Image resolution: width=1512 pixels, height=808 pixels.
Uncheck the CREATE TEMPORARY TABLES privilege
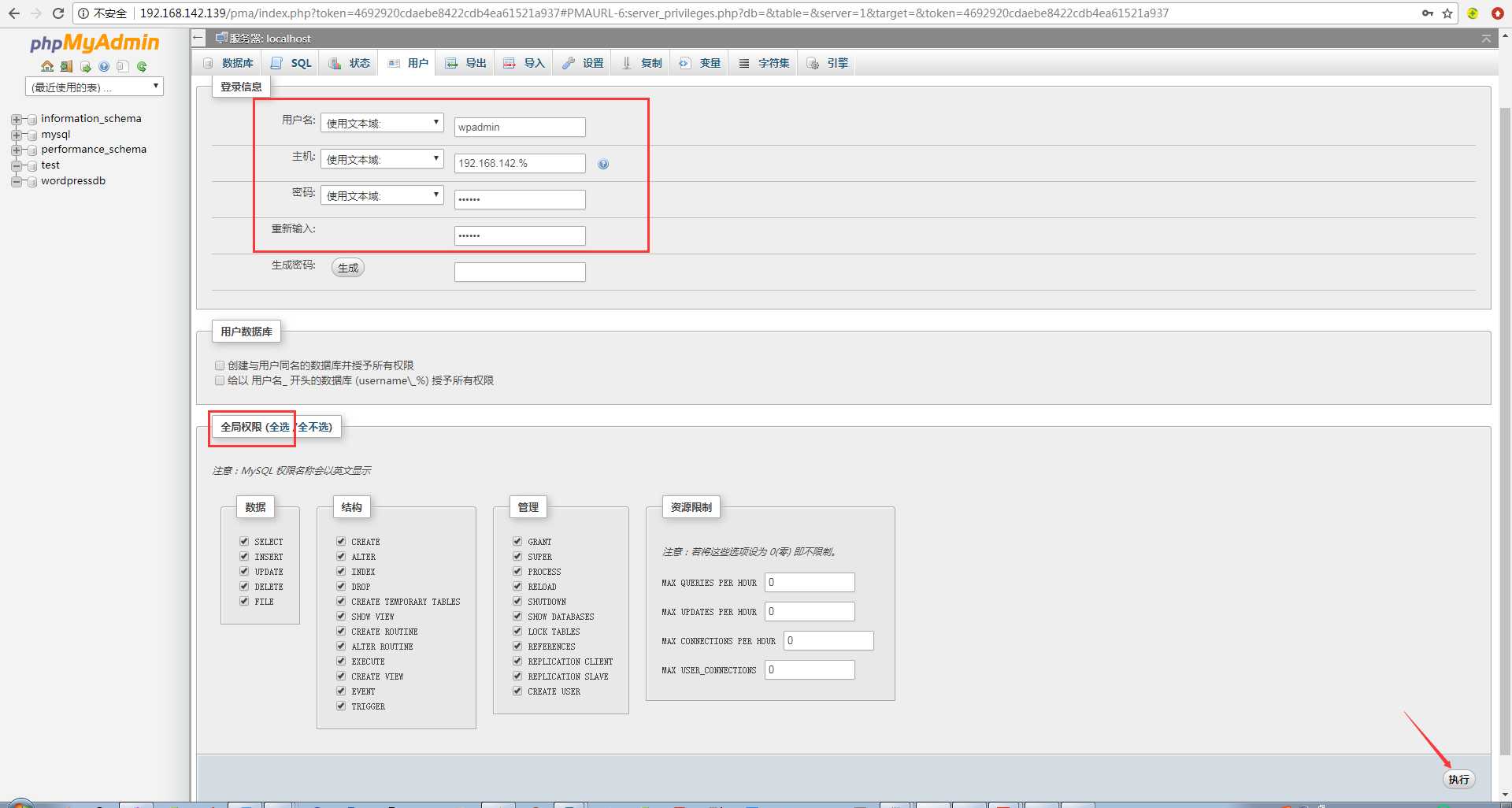[x=341, y=602]
